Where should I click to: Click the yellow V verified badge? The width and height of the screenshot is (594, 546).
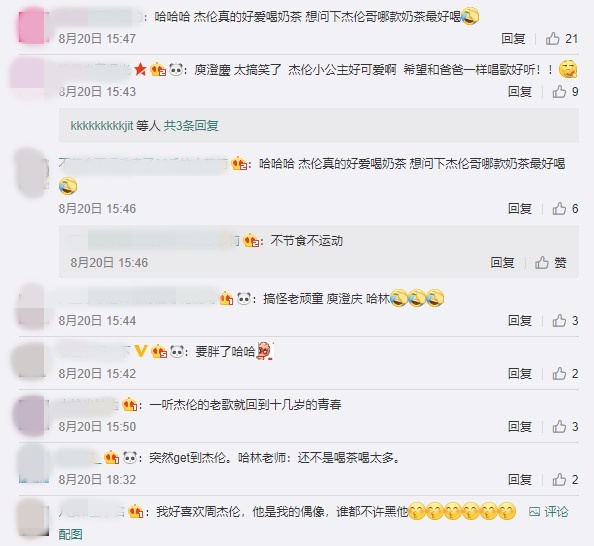coord(140,351)
